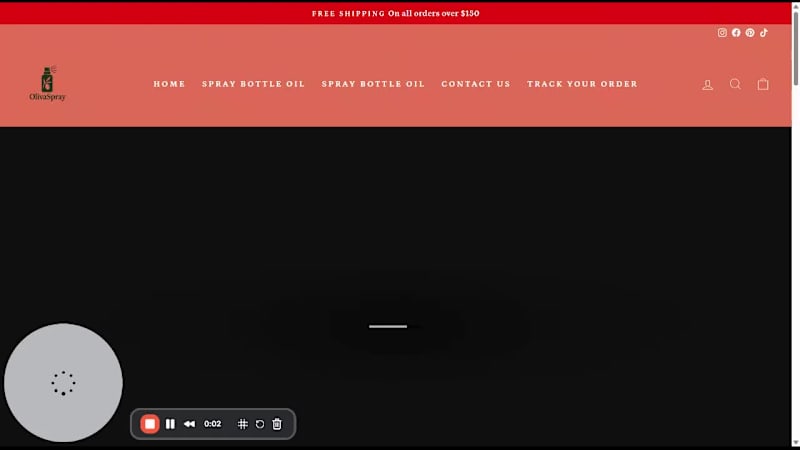Open the account log in icon
The height and width of the screenshot is (450, 800).
(707, 84)
